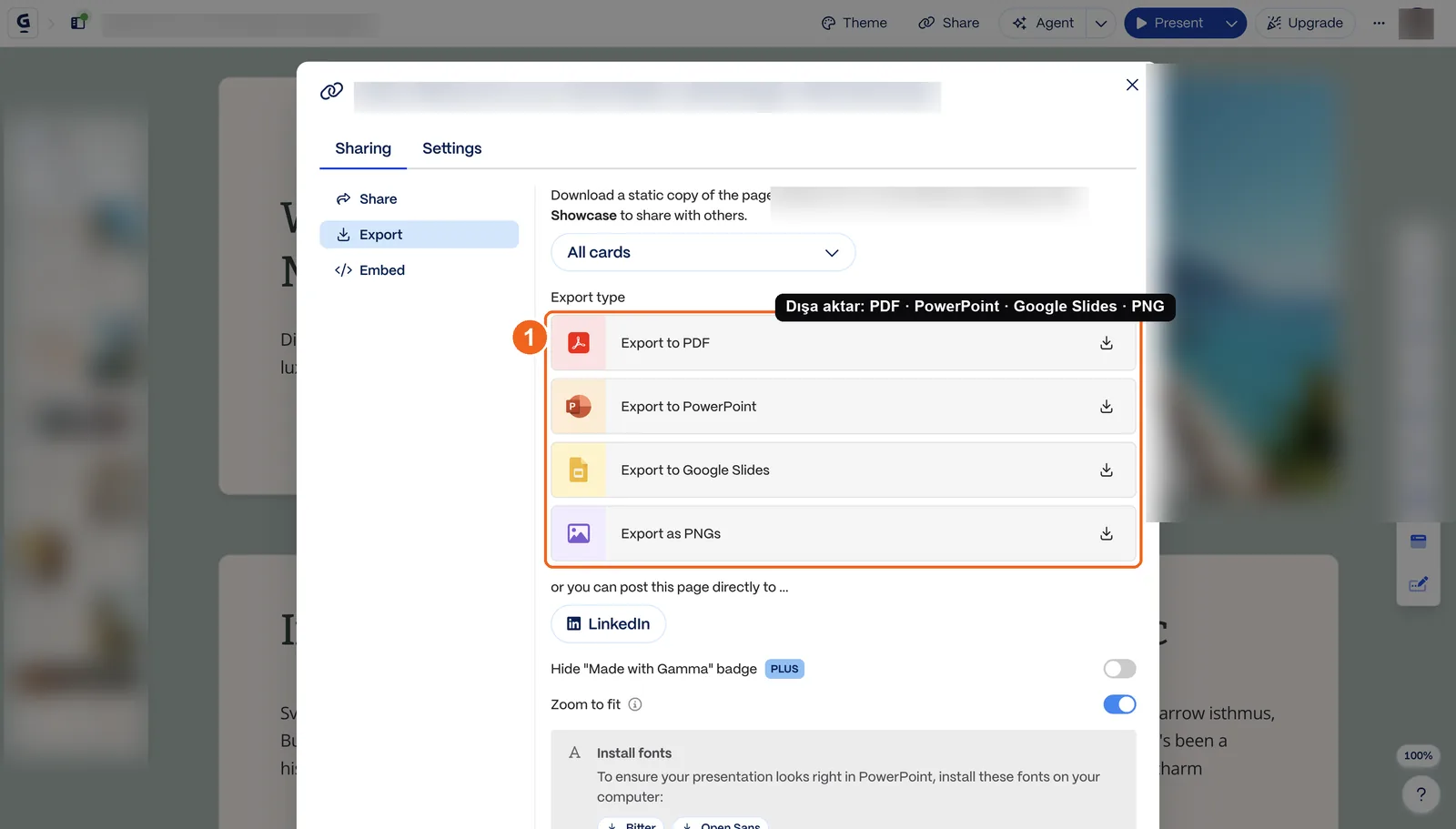Toggle Hide Made with Gamma badge switch
The image size is (1456, 829).
(x=1119, y=669)
